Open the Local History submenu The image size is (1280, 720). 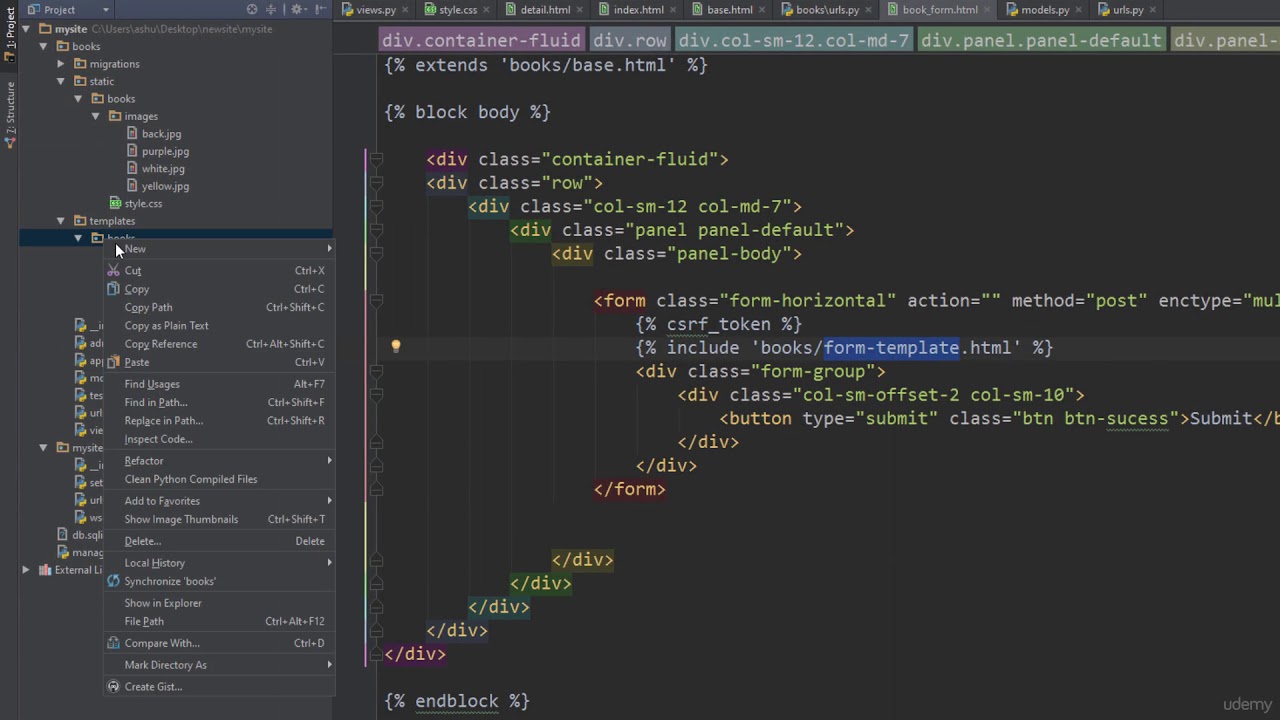pos(220,563)
